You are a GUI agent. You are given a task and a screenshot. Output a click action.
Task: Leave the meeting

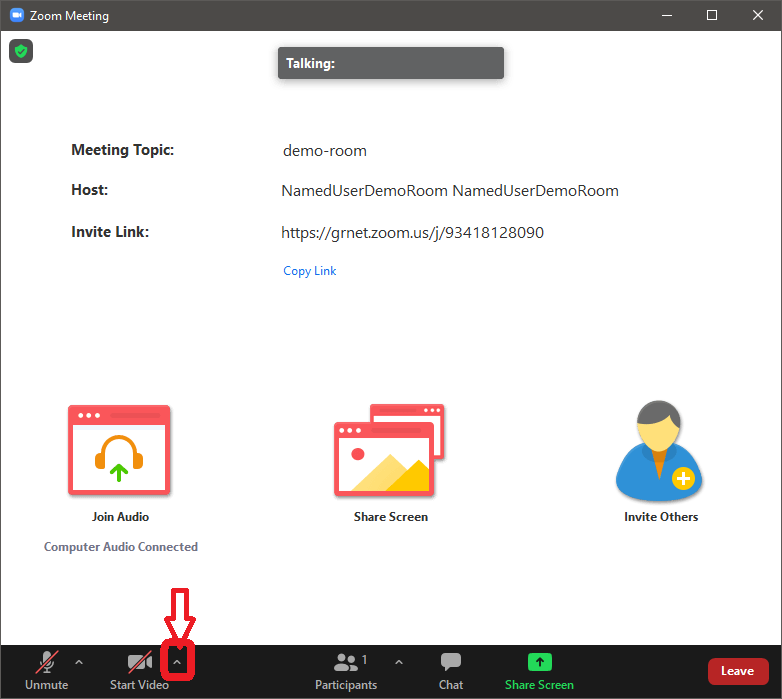click(738, 671)
